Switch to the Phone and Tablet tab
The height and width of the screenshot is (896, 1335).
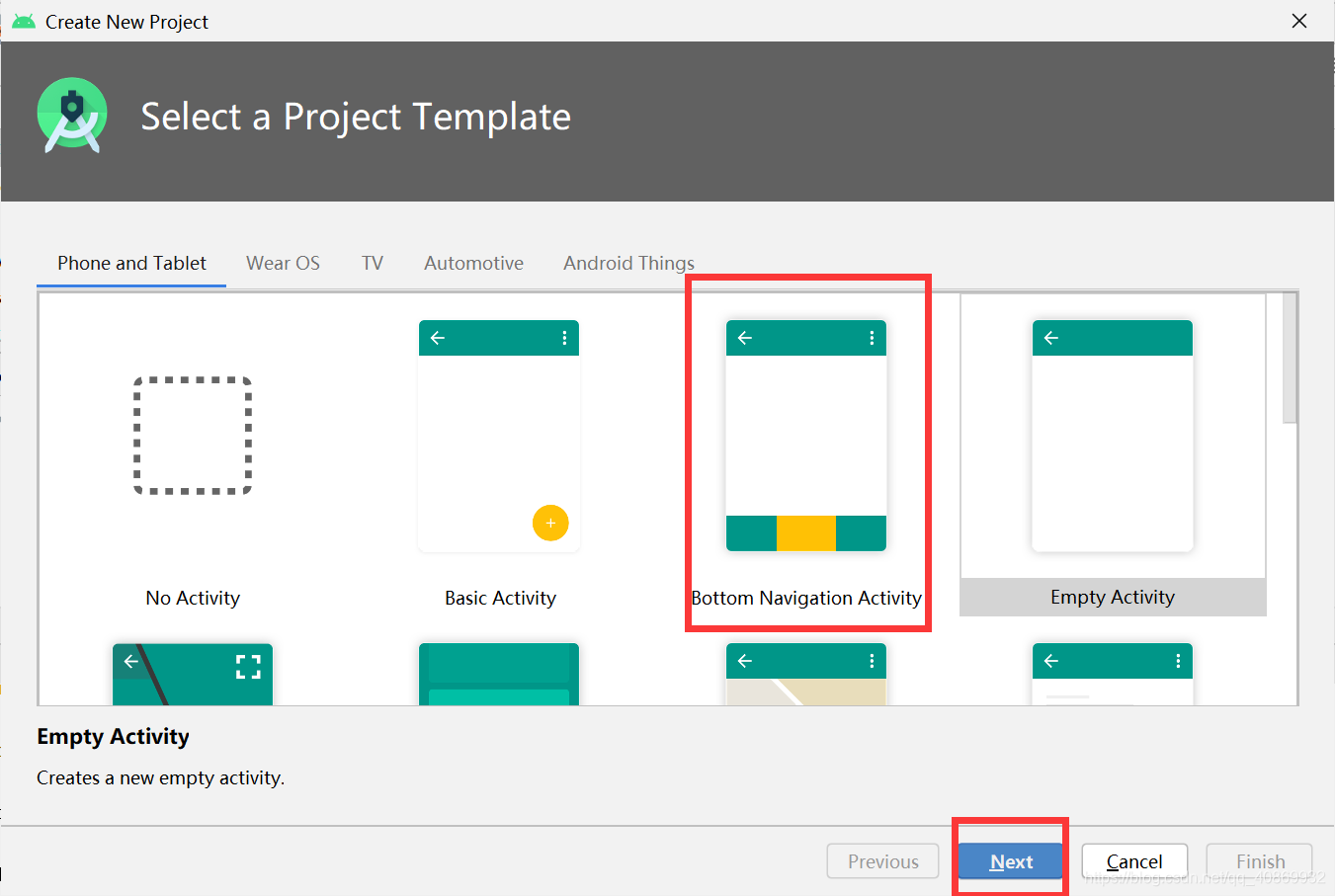131,263
